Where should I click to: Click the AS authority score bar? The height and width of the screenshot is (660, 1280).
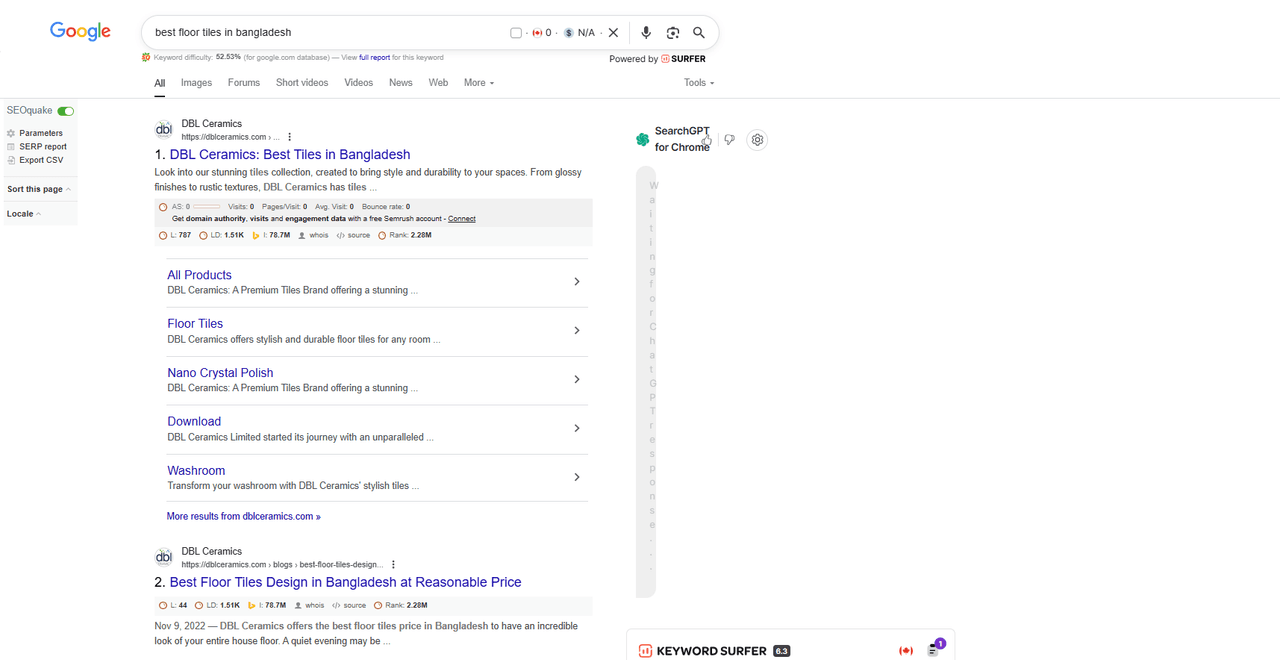(207, 207)
